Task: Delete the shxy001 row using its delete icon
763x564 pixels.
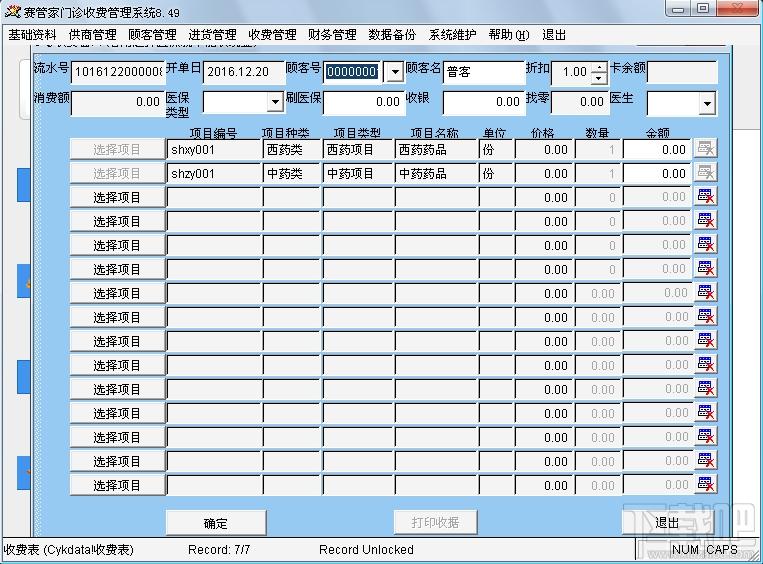Action: tap(705, 149)
